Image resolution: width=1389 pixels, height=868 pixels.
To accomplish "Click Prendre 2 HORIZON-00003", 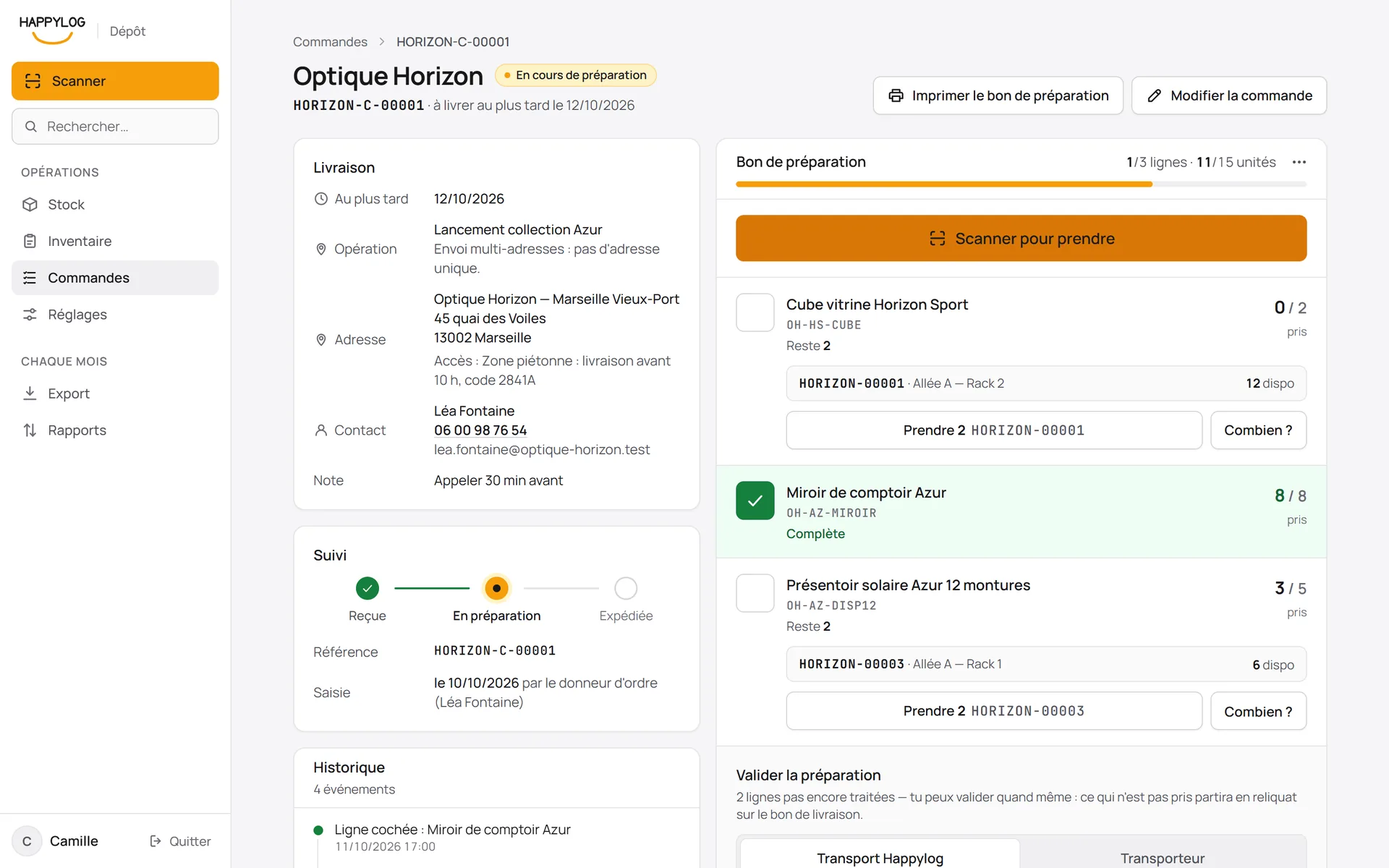I will [x=994, y=711].
